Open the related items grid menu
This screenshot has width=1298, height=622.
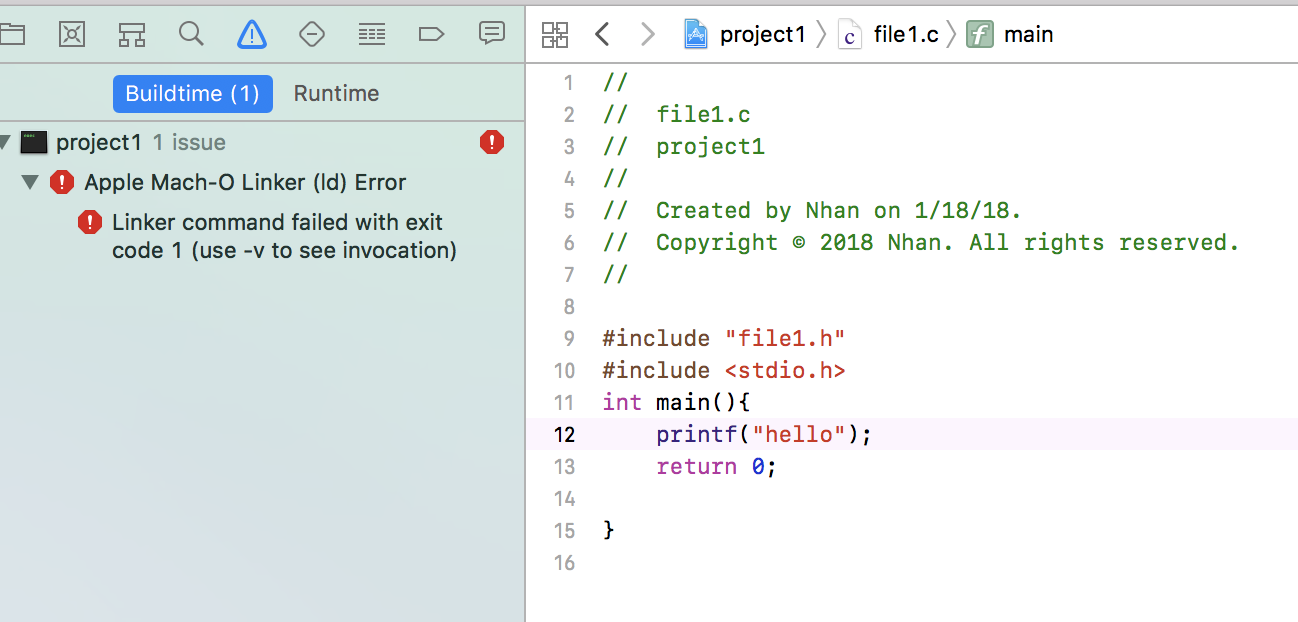click(554, 35)
